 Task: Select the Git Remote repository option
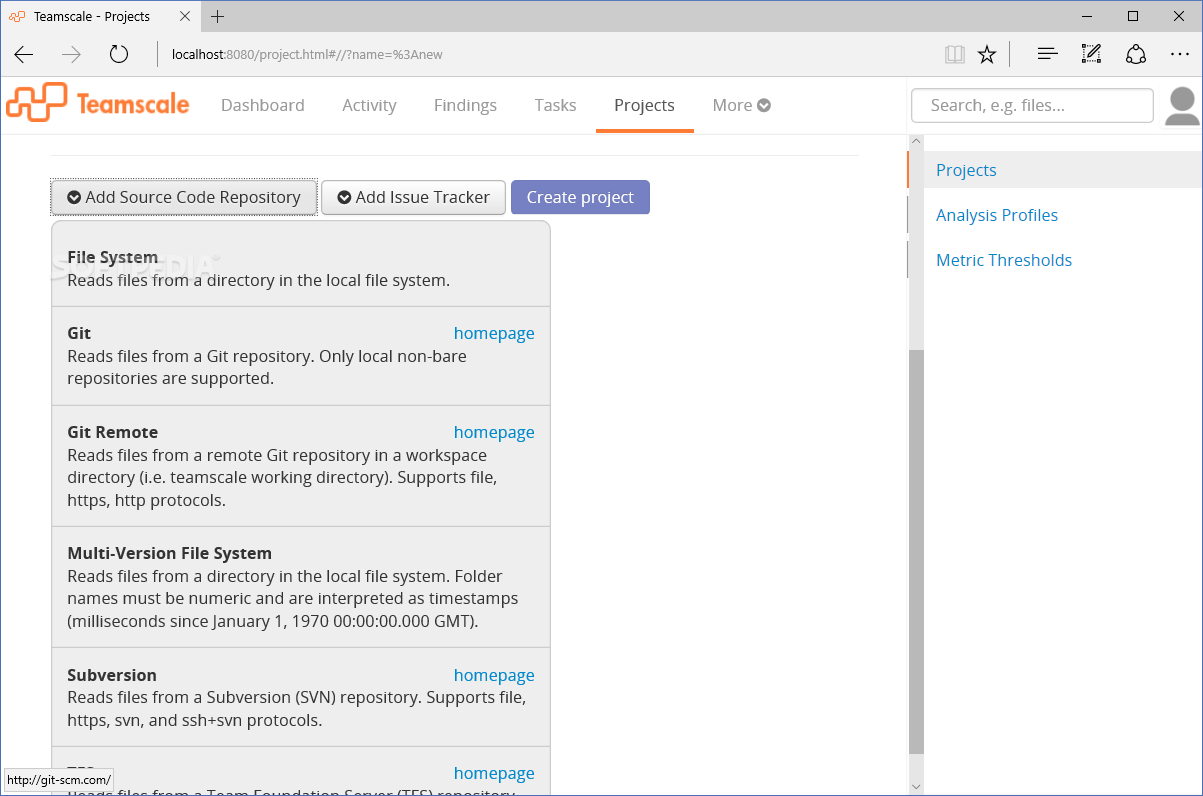[301, 466]
